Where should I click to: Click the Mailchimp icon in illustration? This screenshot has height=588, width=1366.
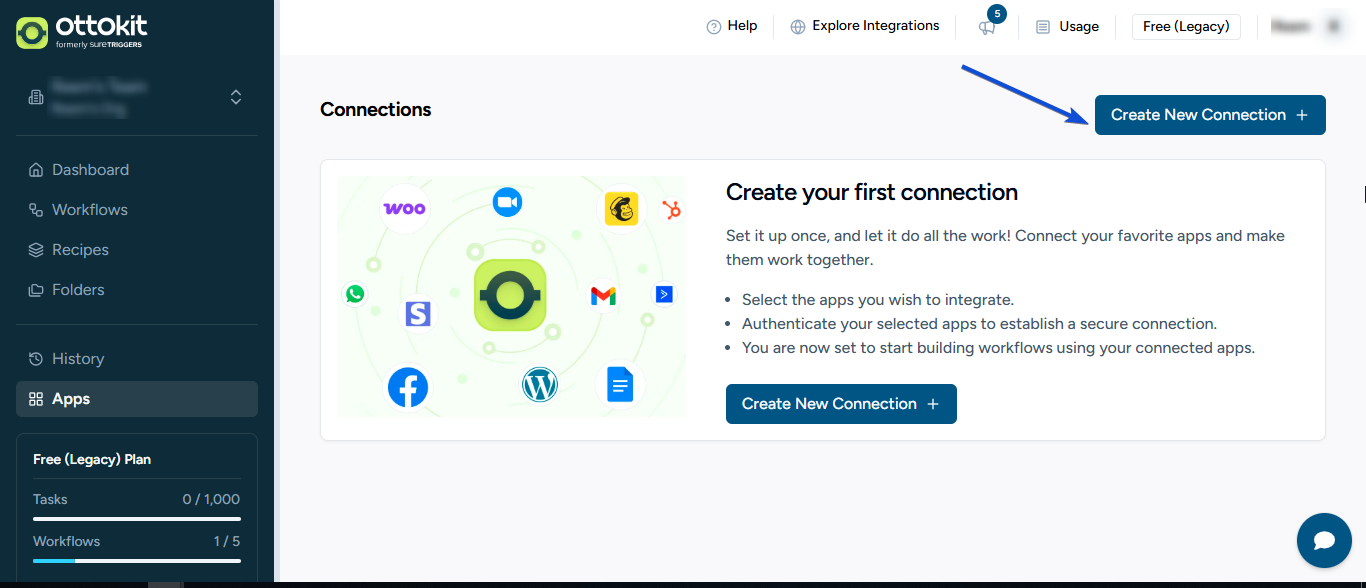pos(622,209)
